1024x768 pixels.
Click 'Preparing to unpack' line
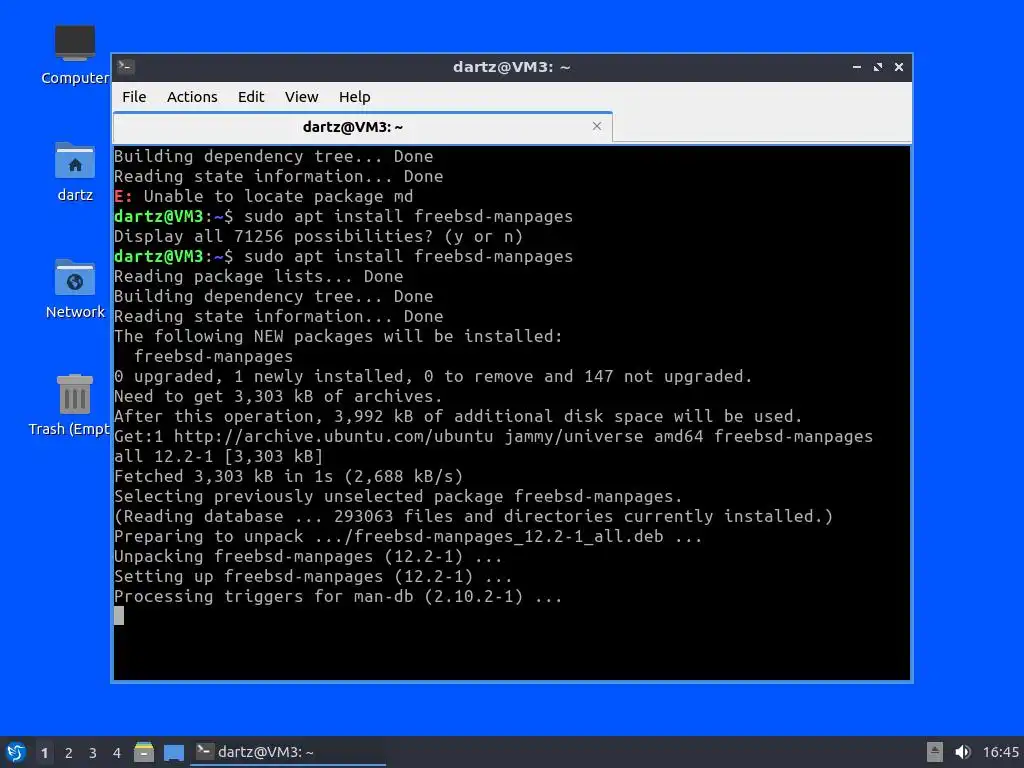coord(408,536)
